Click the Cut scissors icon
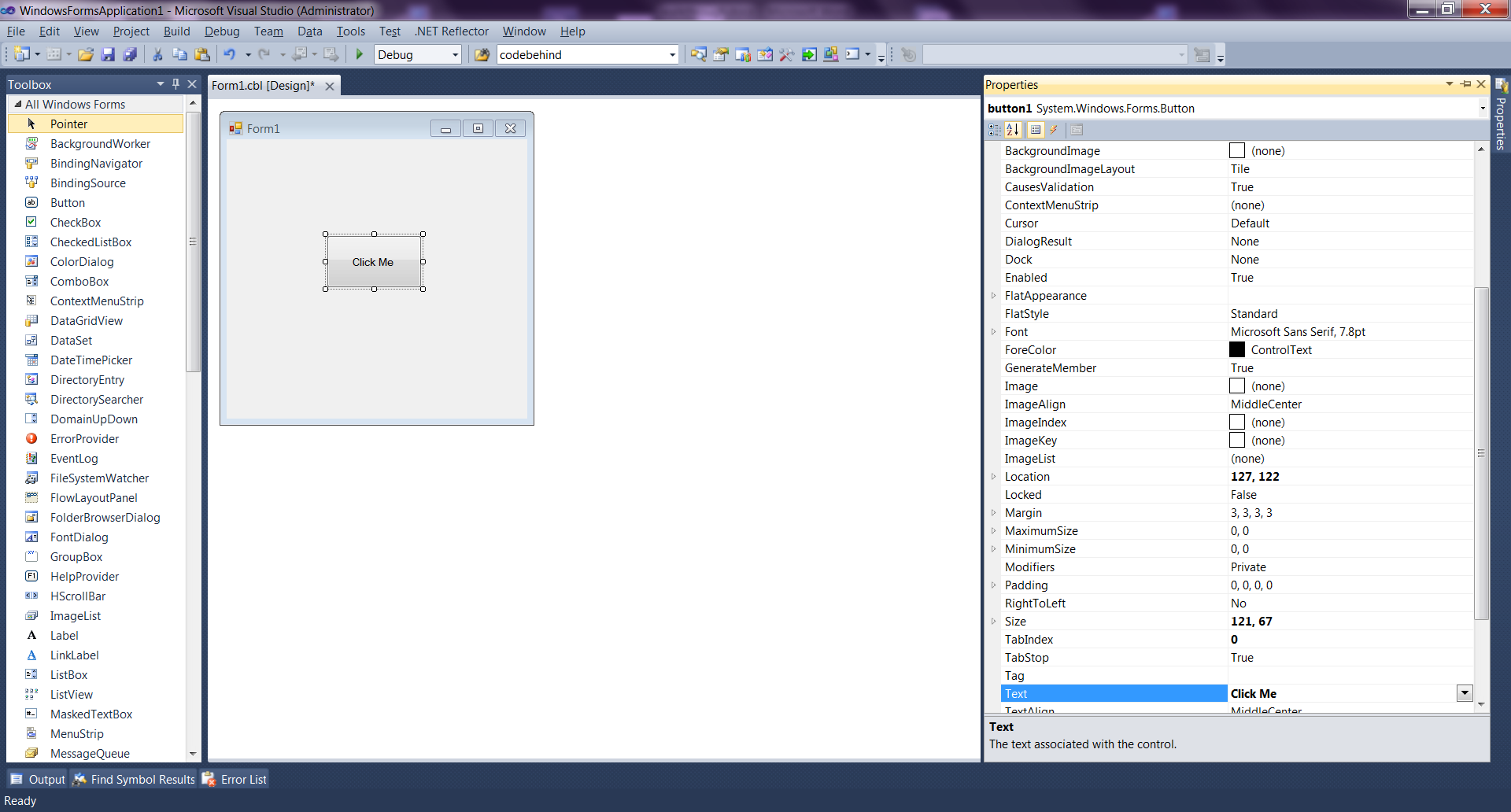Image resolution: width=1511 pixels, height=812 pixels. (157, 54)
